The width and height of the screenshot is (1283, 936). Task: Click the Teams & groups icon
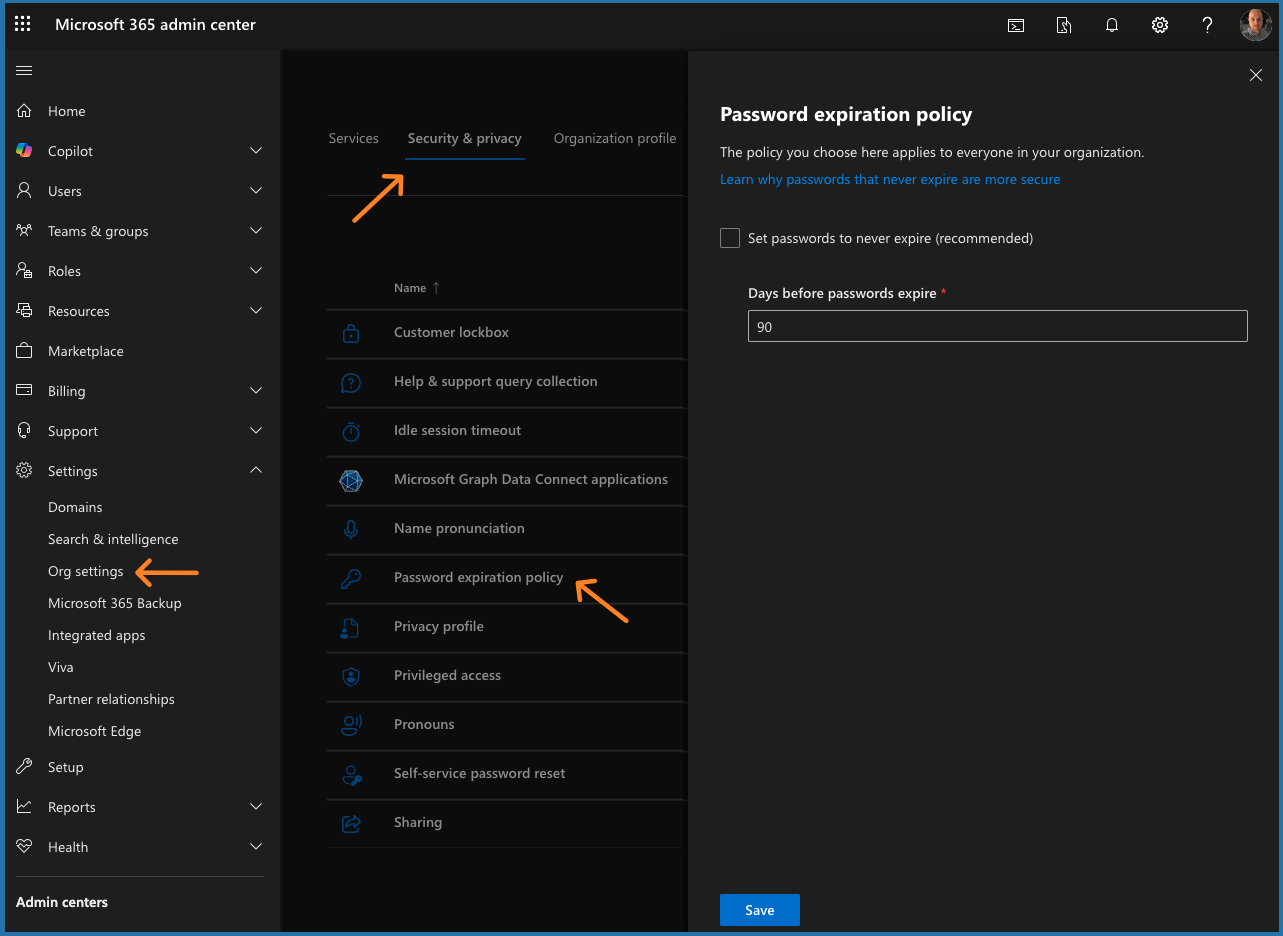point(25,231)
